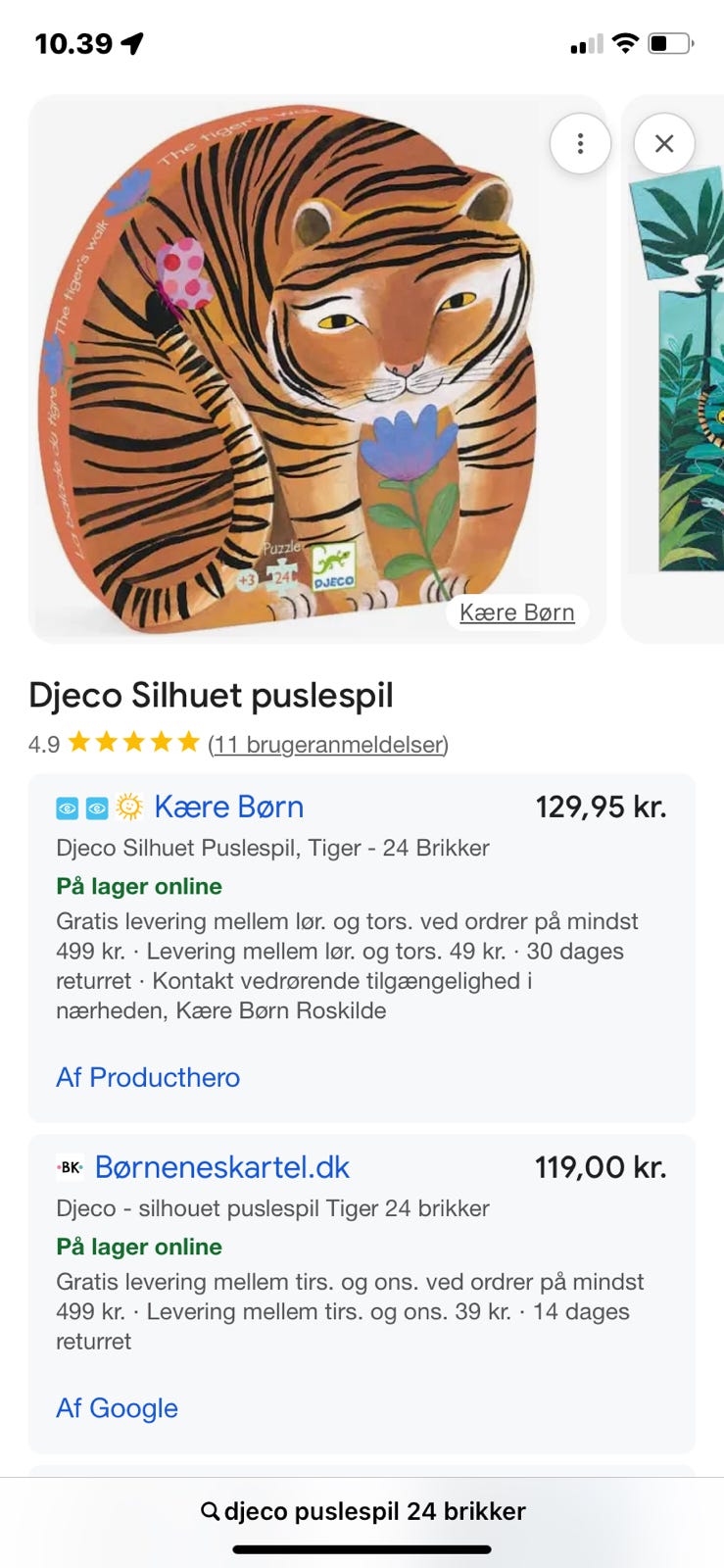Open the Børneneskartel.dk store link
This screenshot has height=1568, width=724.
coord(222,1167)
